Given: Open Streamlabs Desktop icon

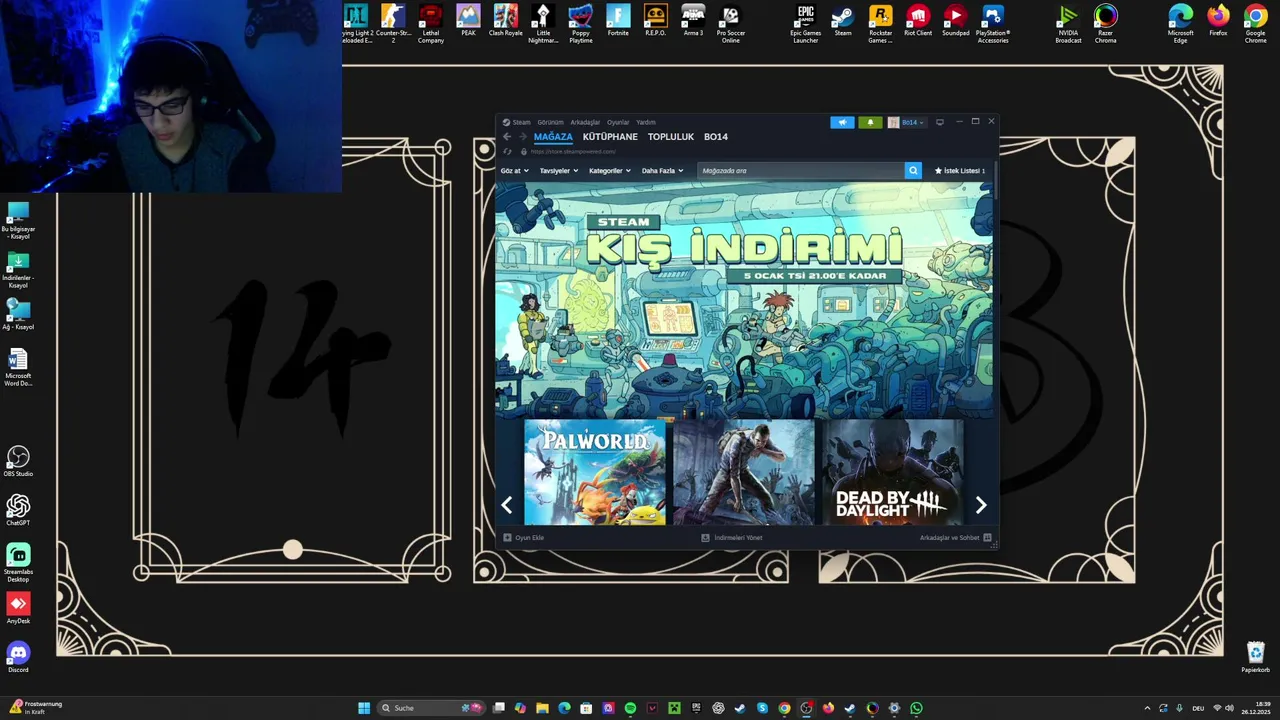Looking at the screenshot, I should pyautogui.click(x=18, y=563).
